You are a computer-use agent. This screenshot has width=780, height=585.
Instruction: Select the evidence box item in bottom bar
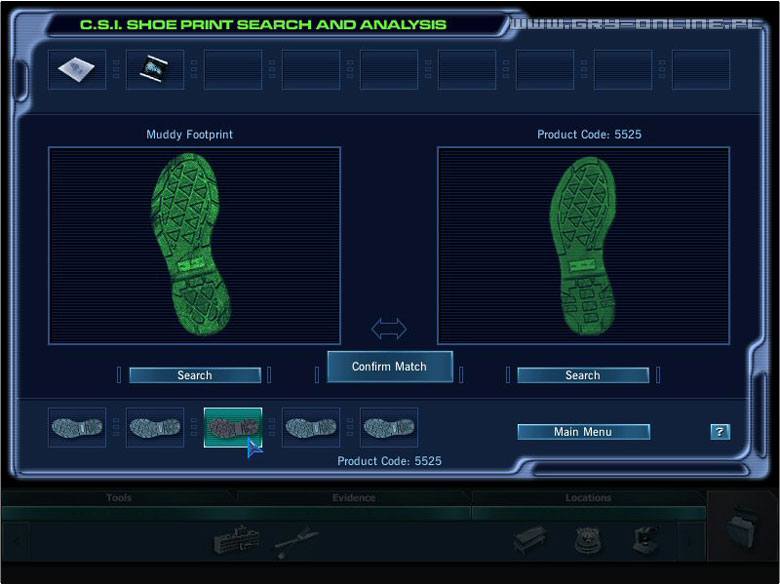coord(237,539)
